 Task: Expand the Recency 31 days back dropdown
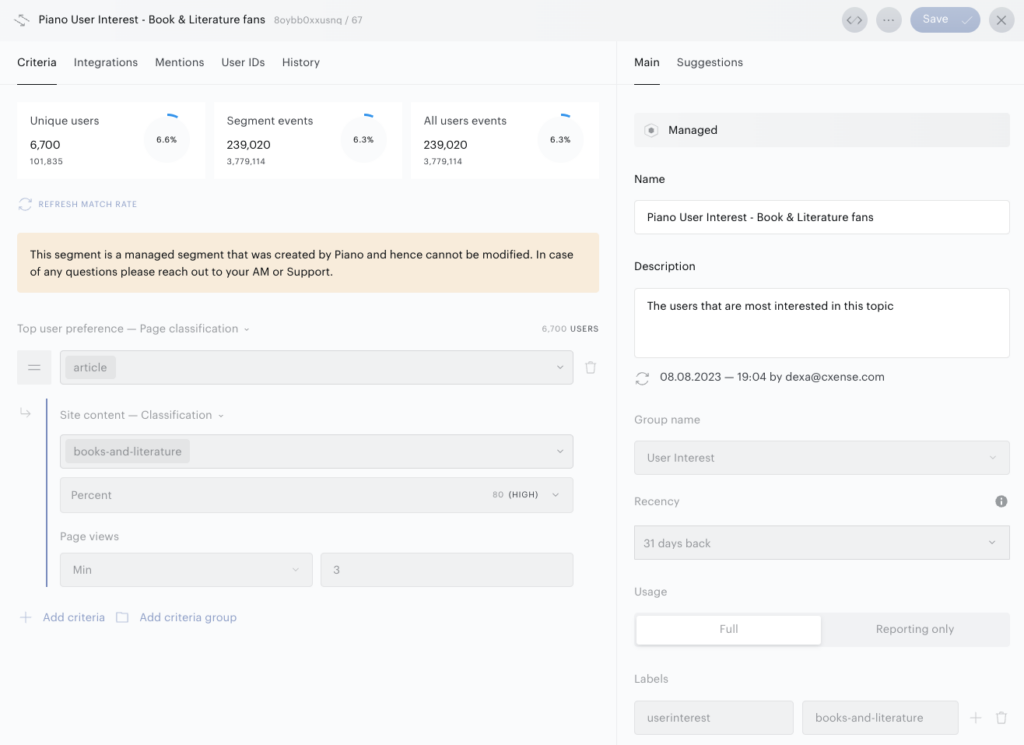(x=822, y=543)
